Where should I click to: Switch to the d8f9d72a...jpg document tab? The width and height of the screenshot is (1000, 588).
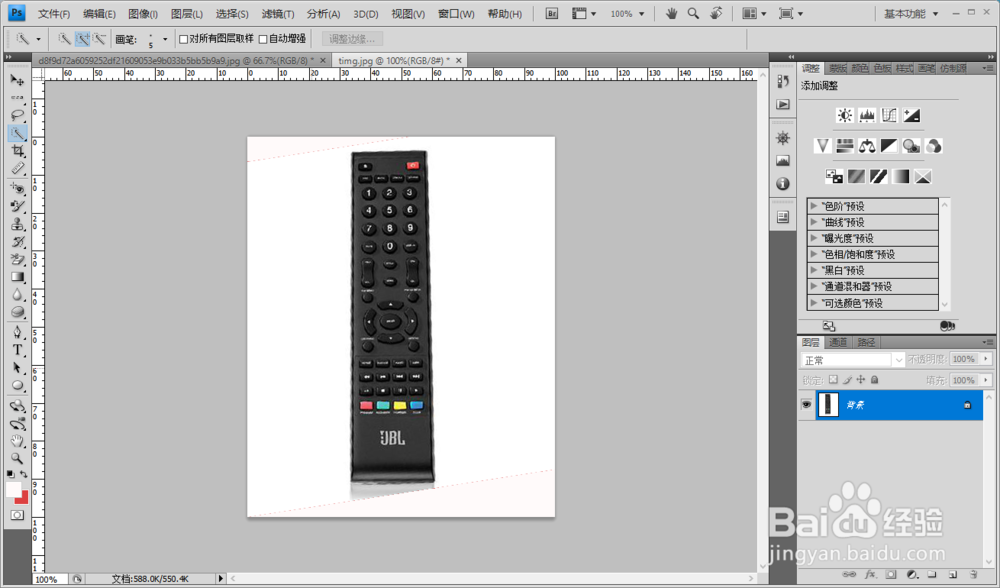tap(182, 61)
